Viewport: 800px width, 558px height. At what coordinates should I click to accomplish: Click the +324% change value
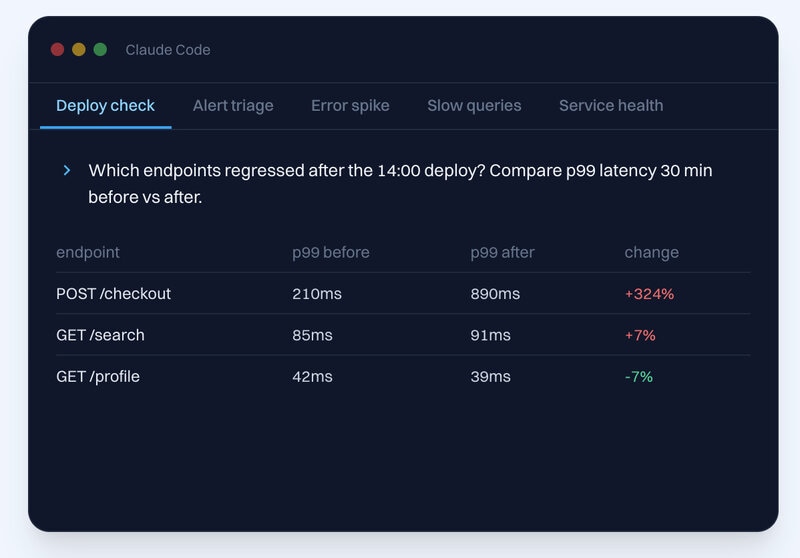point(649,294)
